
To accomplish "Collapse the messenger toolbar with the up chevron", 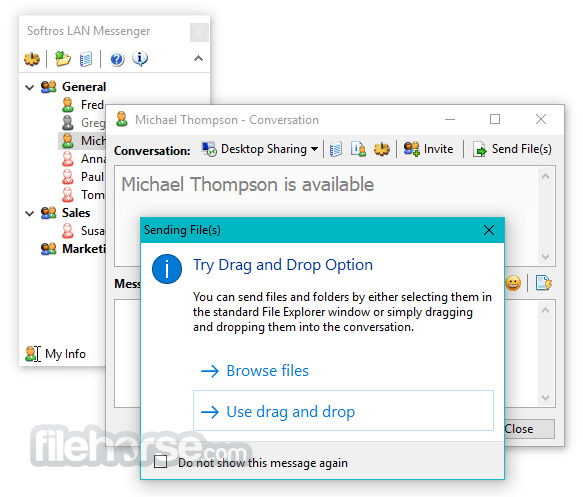I will click(x=198, y=58).
